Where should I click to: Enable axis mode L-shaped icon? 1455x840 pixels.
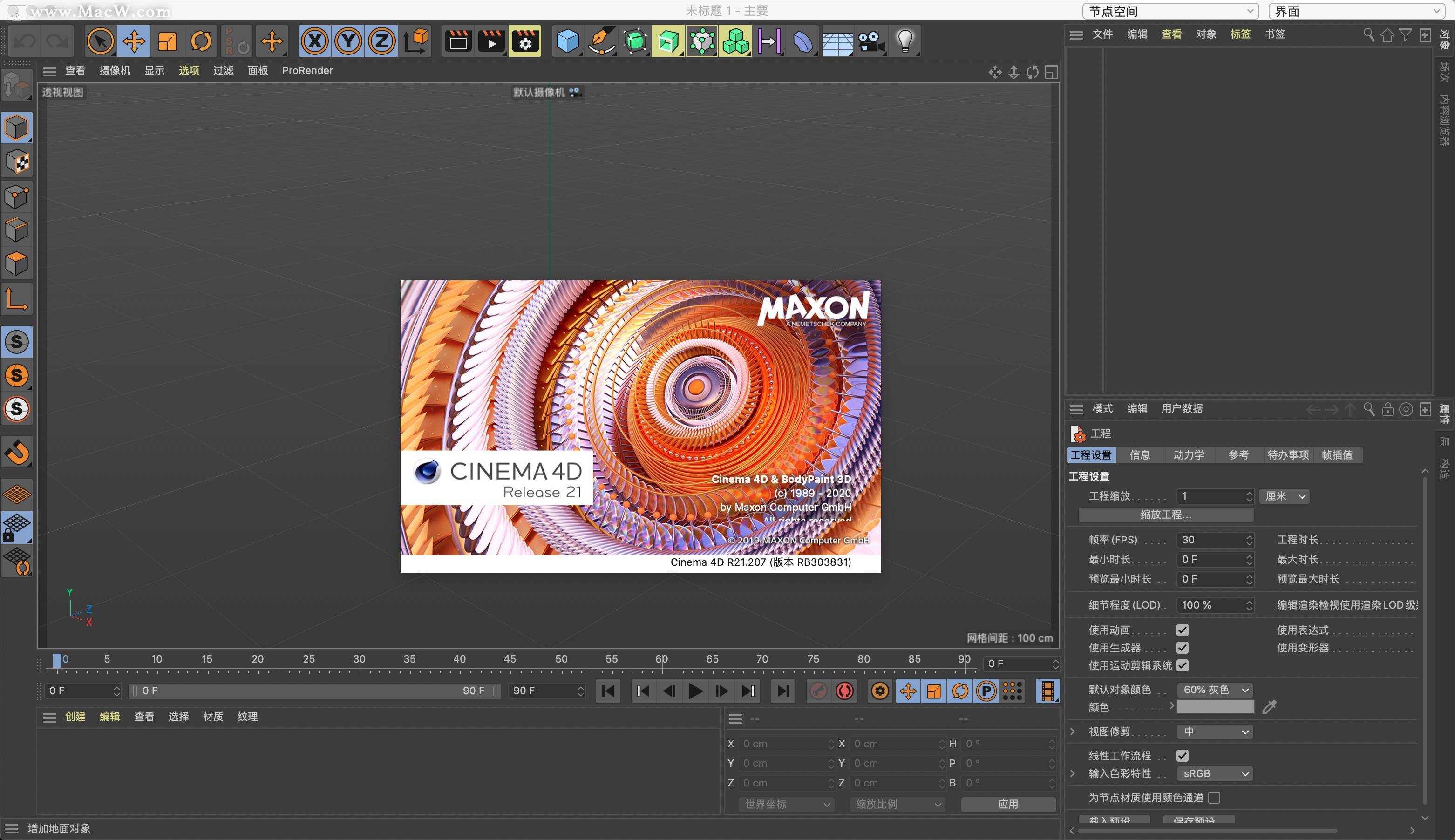[x=17, y=299]
